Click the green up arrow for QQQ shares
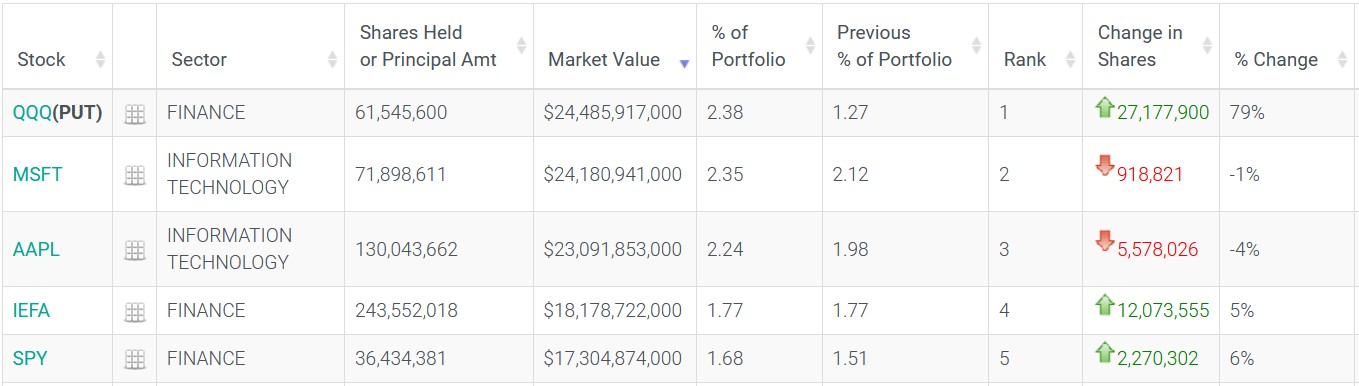This screenshot has width=1359, height=386. pyautogui.click(x=1105, y=108)
